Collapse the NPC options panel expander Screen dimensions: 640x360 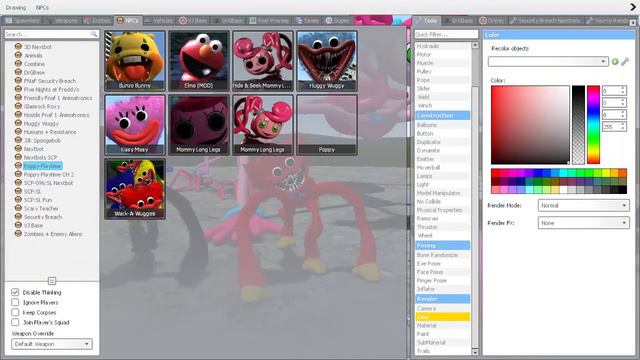52,281
